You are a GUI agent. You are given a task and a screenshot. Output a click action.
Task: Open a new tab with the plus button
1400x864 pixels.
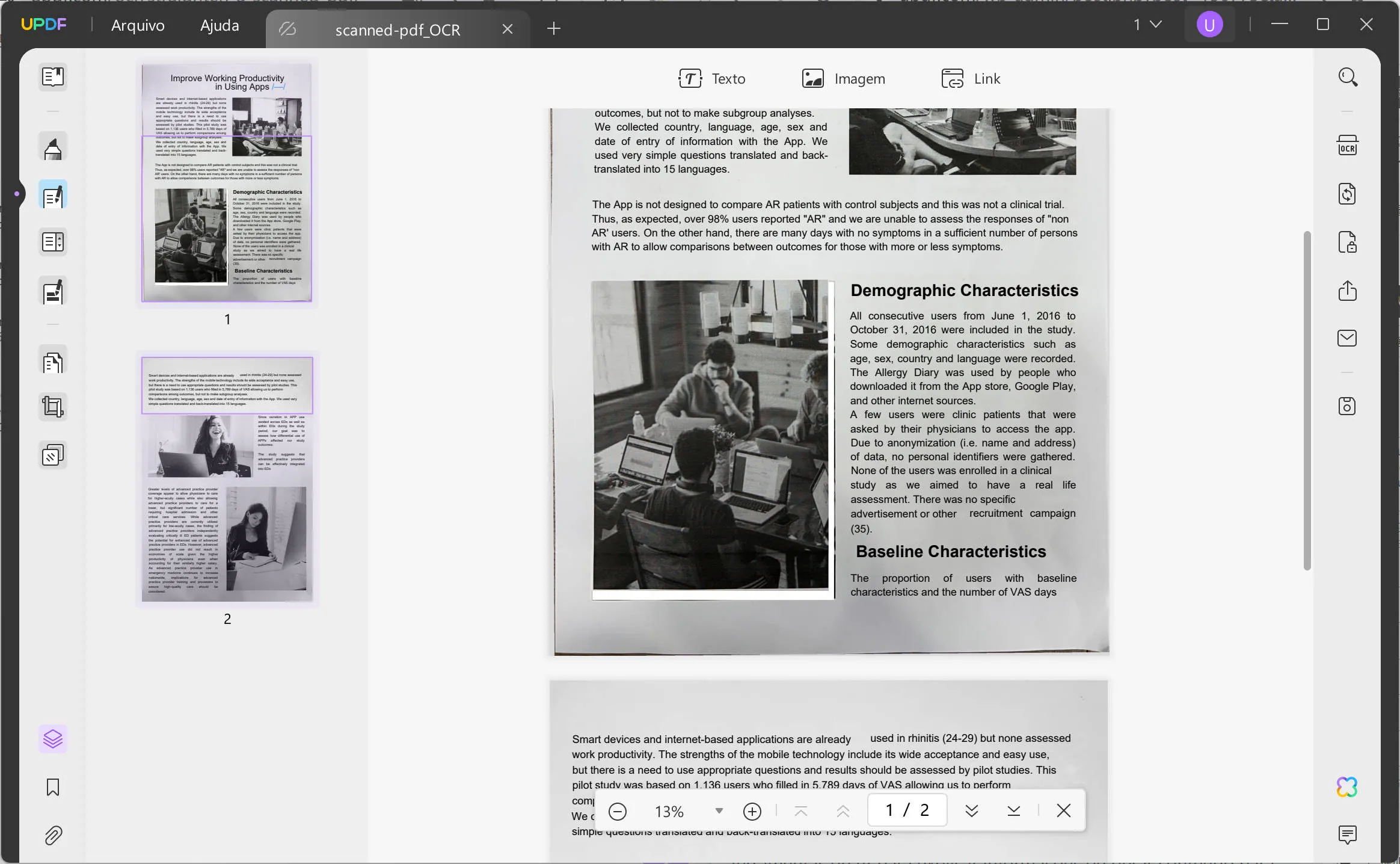point(553,28)
